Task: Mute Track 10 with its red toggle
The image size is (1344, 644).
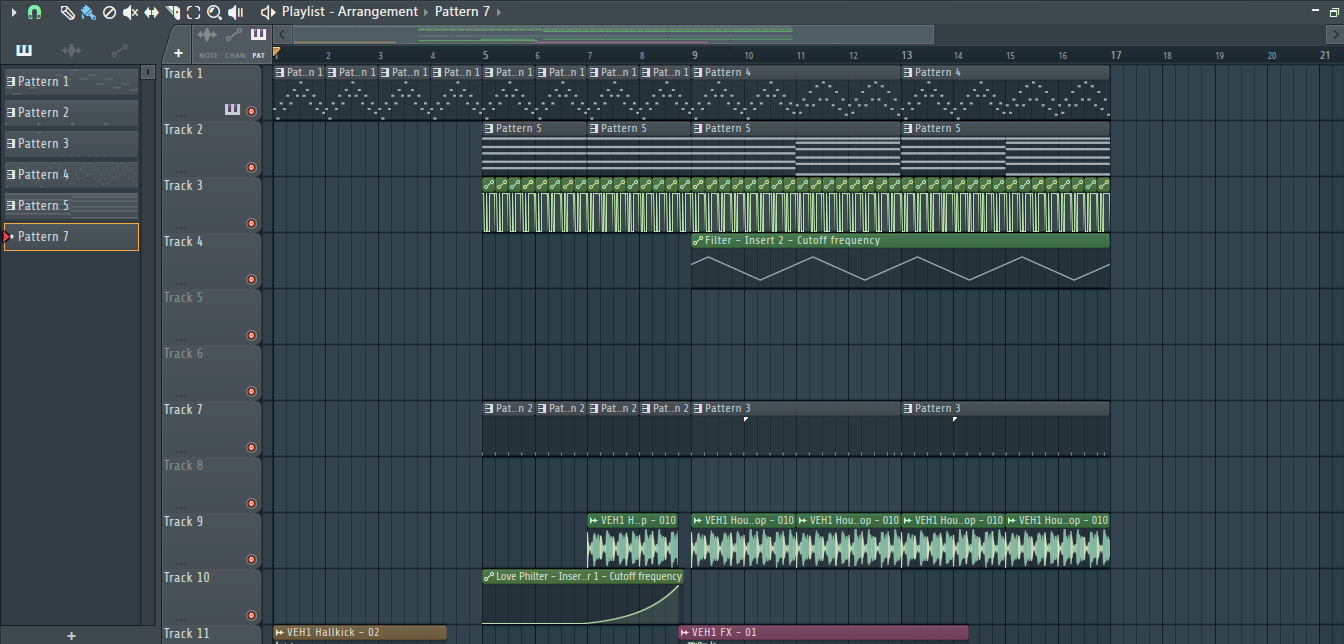Action: pos(251,616)
